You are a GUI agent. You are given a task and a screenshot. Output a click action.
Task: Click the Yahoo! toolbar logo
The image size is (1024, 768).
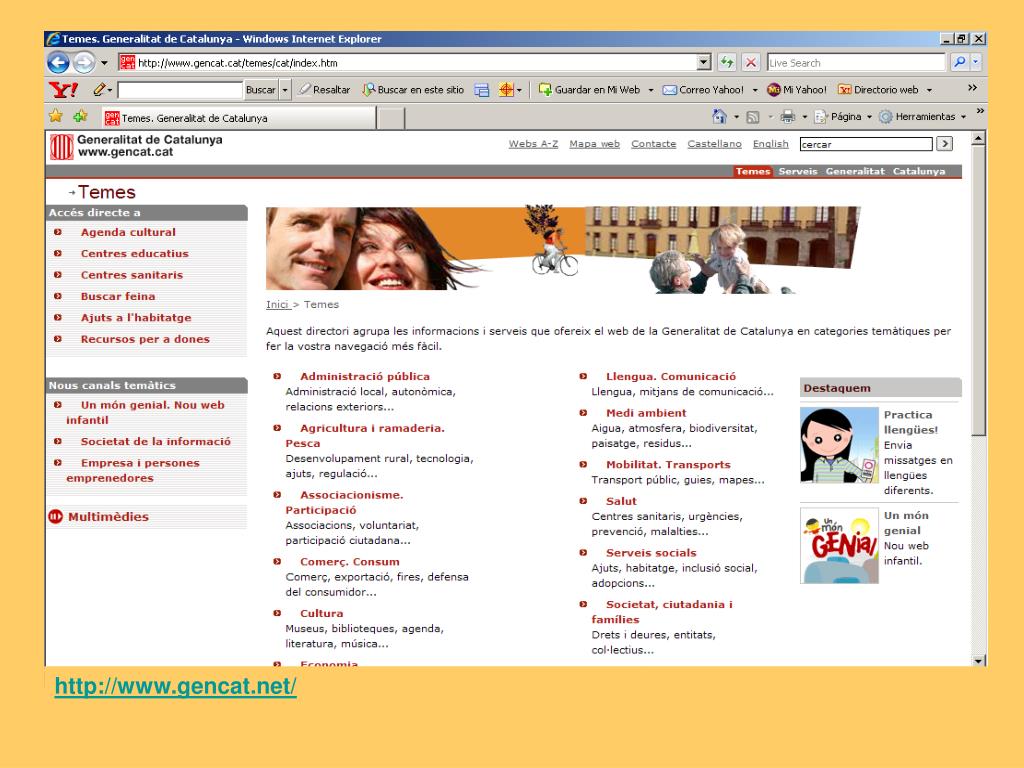click(63, 89)
